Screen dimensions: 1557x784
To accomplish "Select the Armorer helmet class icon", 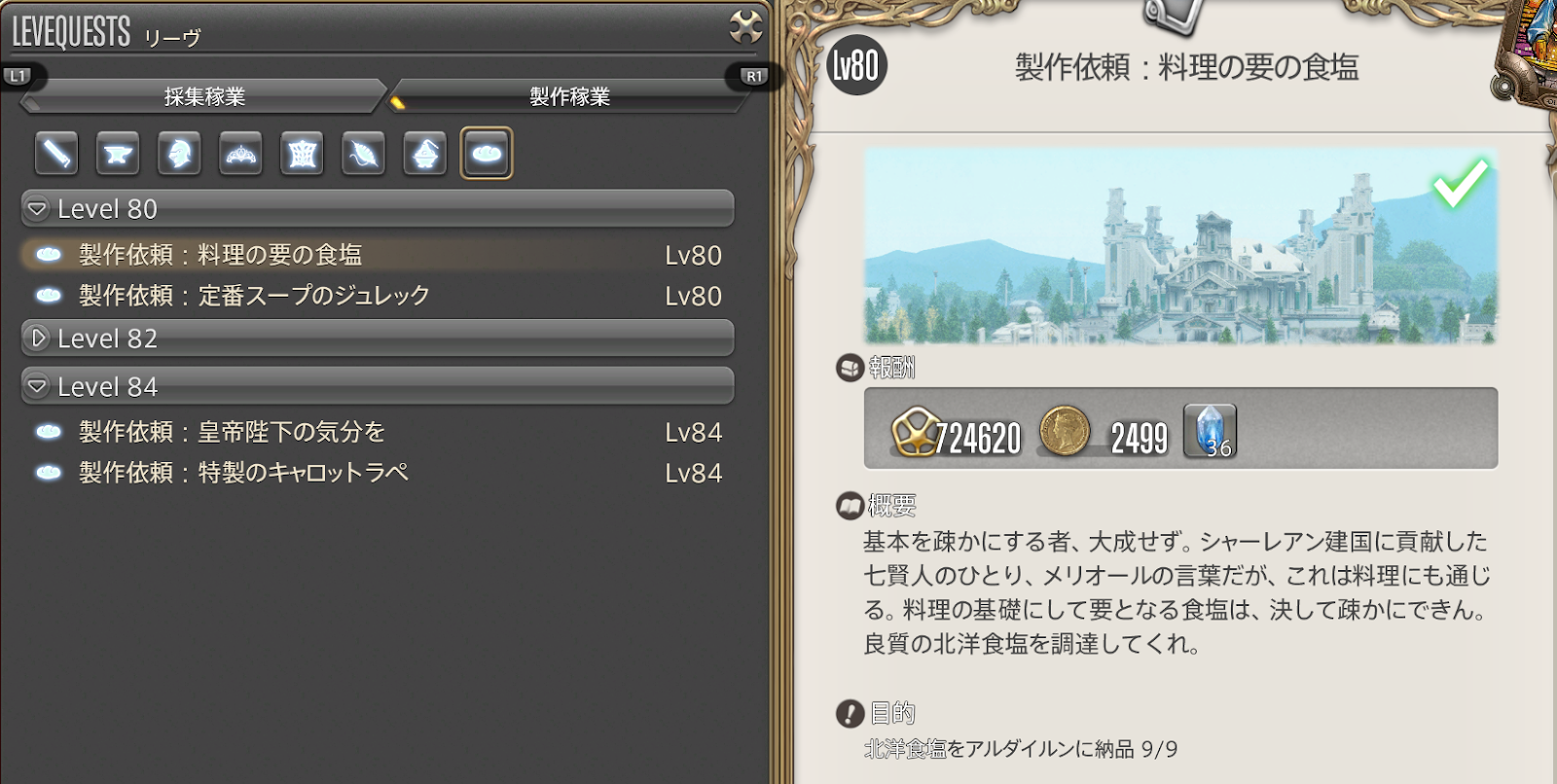I will (x=179, y=153).
